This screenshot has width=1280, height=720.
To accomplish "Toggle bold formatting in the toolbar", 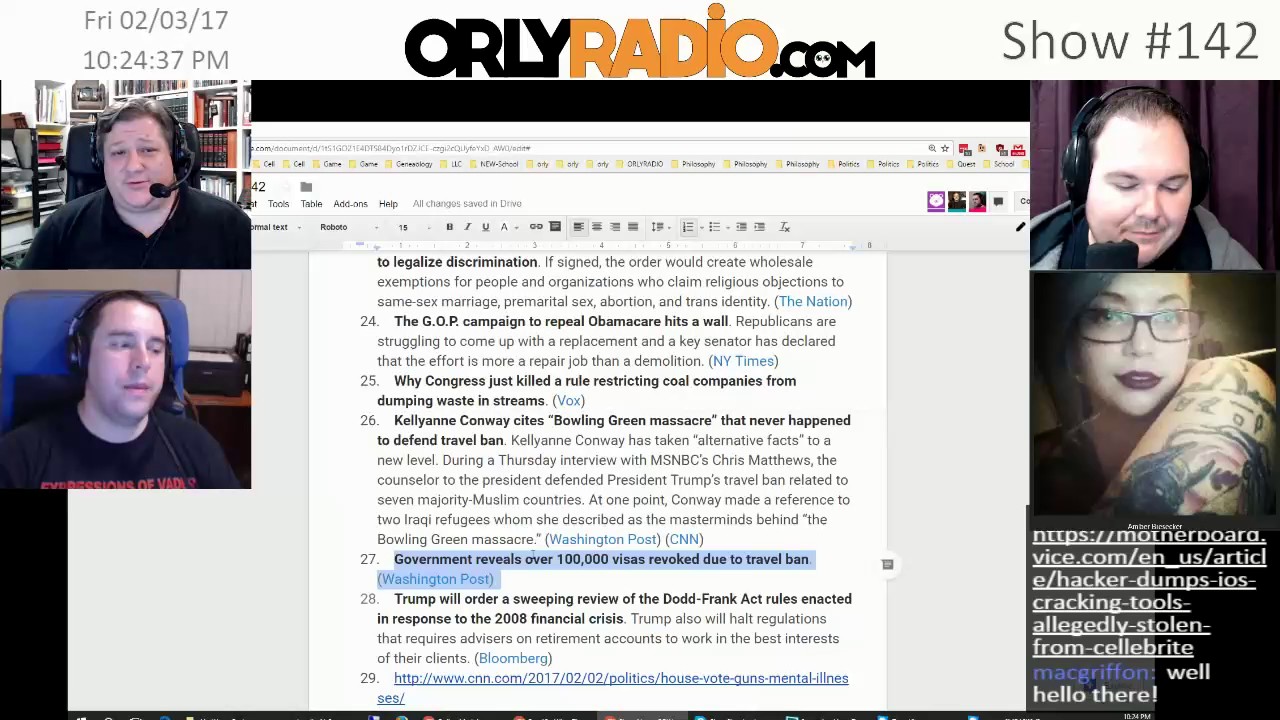I will 449,227.
